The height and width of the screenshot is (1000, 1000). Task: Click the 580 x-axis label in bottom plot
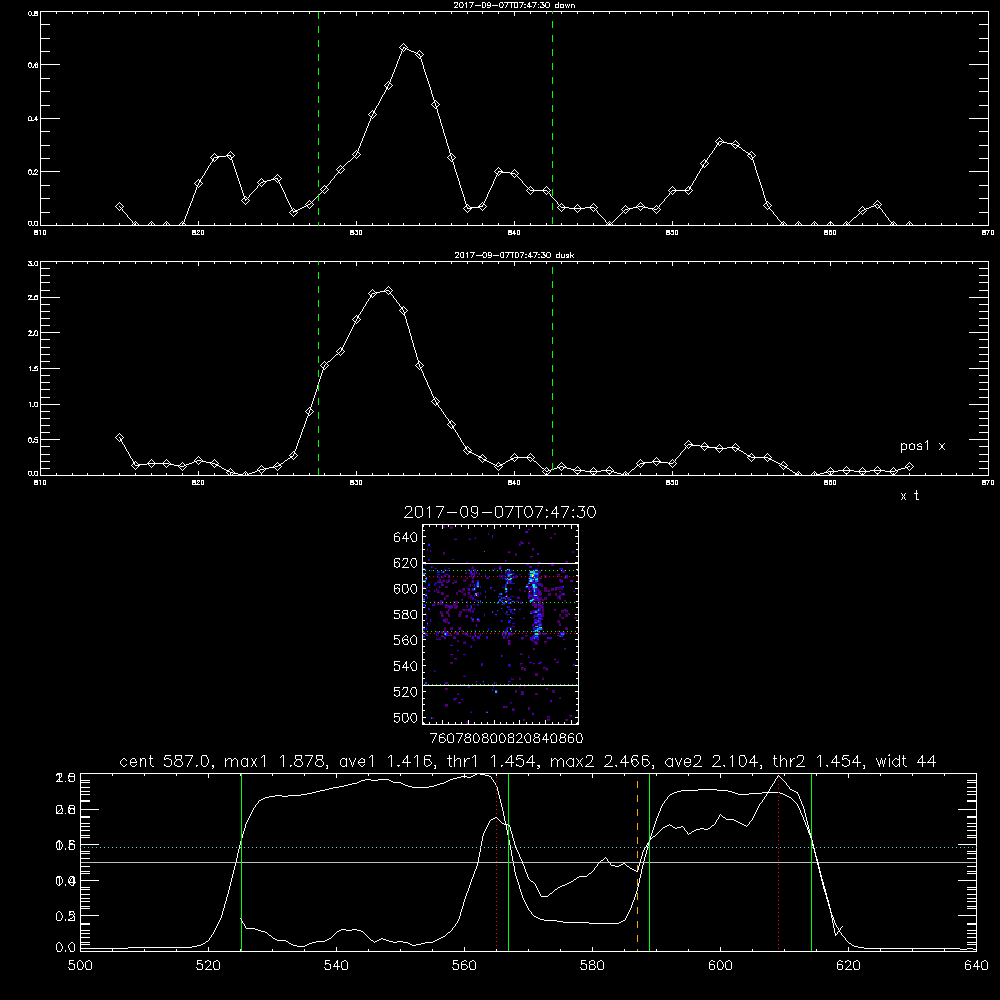click(x=592, y=966)
